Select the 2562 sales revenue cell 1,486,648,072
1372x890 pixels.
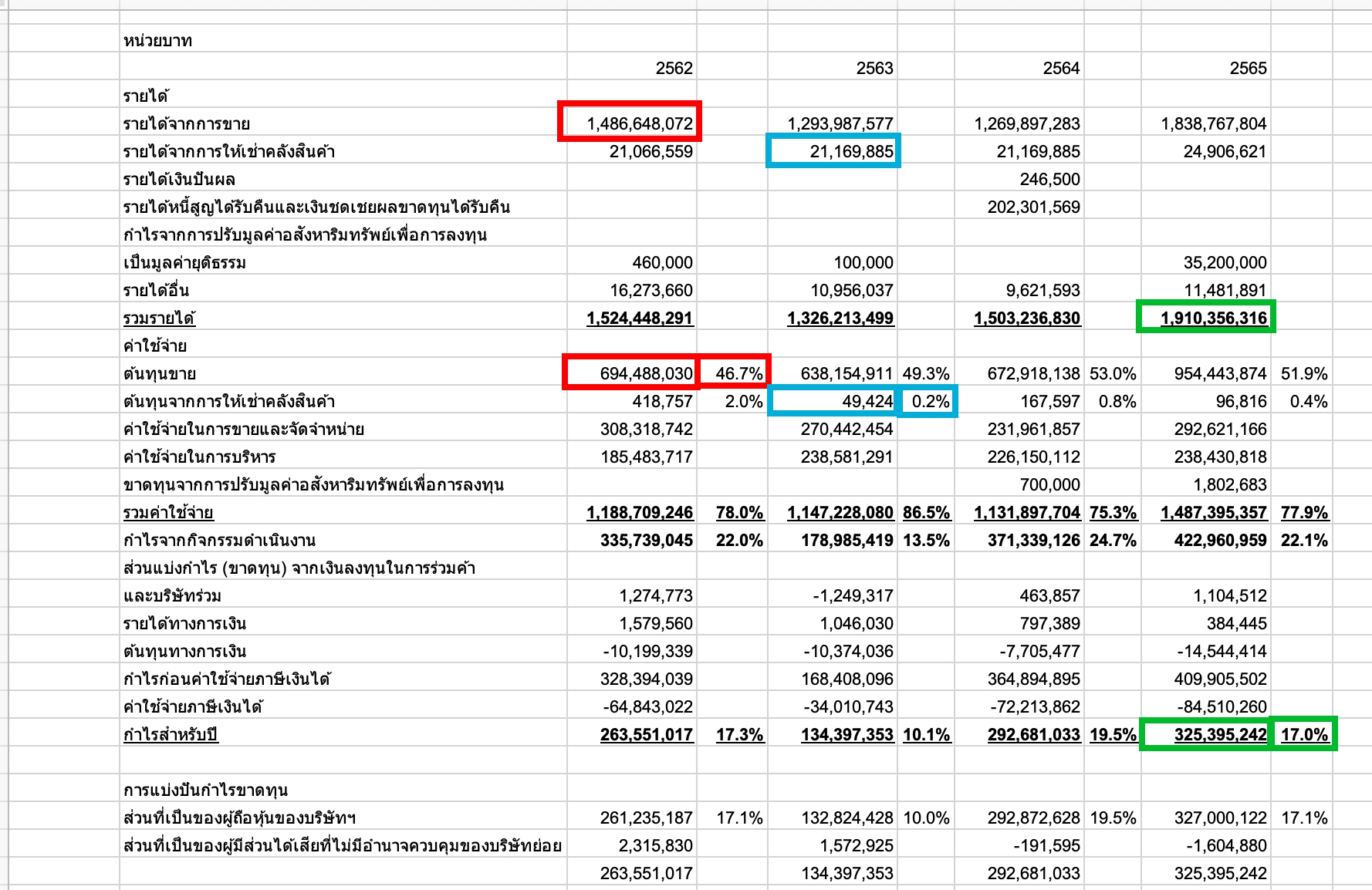coord(631,123)
